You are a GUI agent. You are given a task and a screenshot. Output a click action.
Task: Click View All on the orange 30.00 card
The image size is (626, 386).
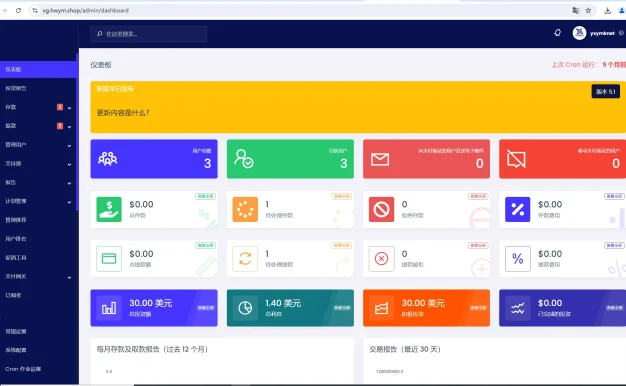coord(478,308)
